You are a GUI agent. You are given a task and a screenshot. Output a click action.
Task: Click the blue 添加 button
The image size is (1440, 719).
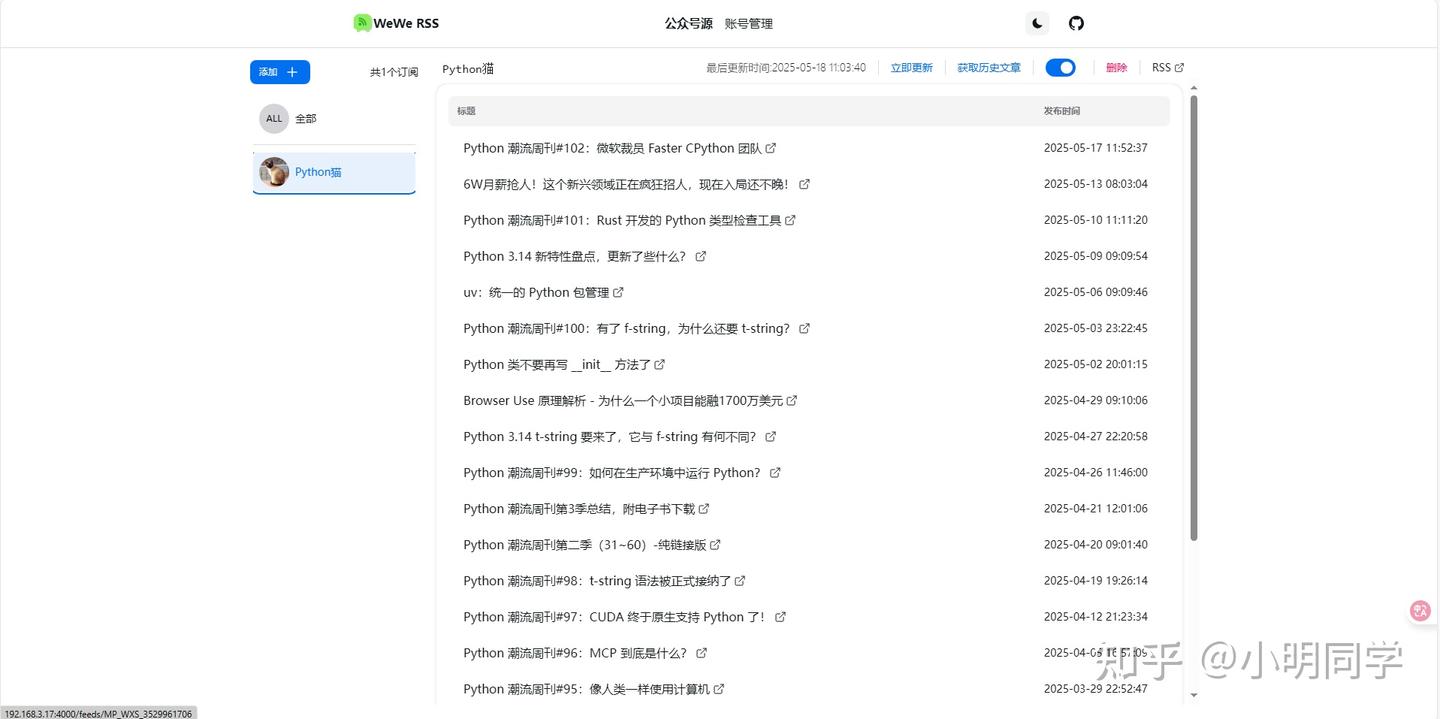pyautogui.click(x=280, y=72)
